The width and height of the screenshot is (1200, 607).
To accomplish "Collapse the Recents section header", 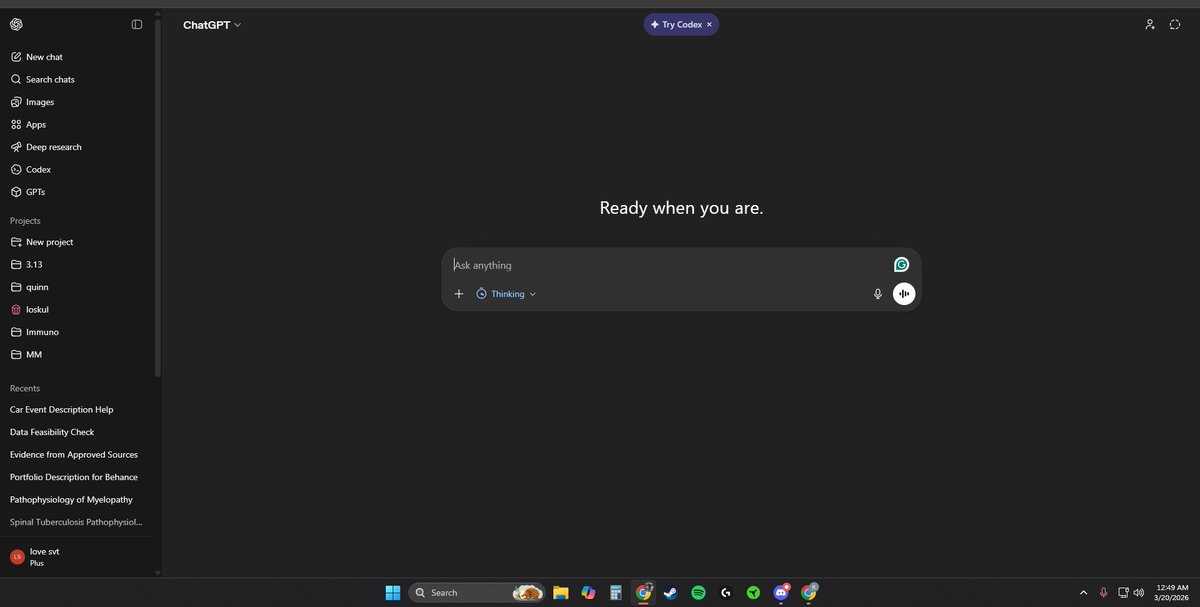I will (x=25, y=388).
